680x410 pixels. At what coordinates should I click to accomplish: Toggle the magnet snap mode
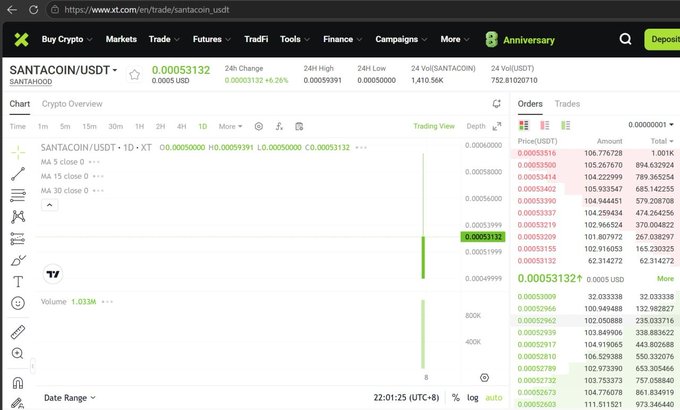pyautogui.click(x=18, y=383)
